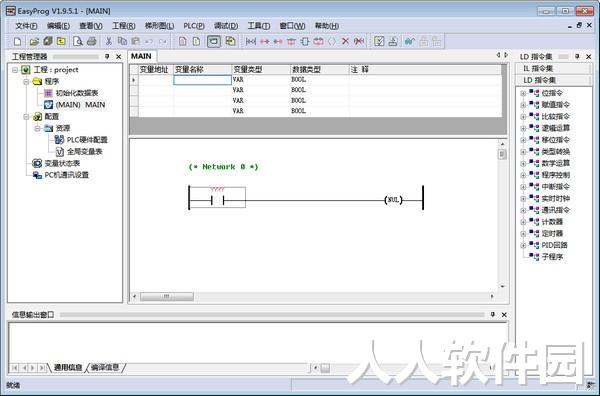Cut selection with the scissors icon
Screen dimensions: 600x396
point(109,41)
